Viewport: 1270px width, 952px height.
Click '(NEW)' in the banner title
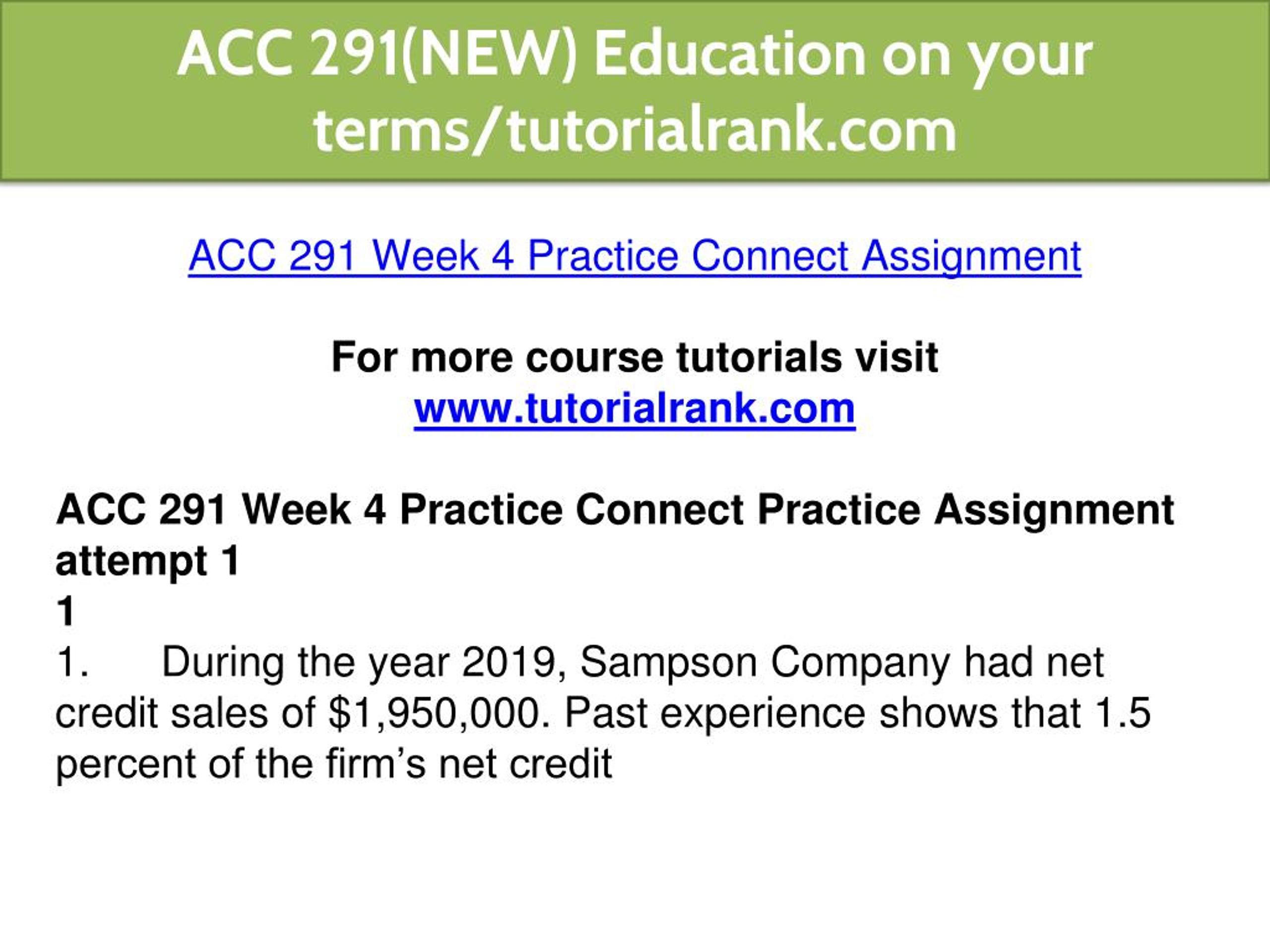(x=492, y=56)
